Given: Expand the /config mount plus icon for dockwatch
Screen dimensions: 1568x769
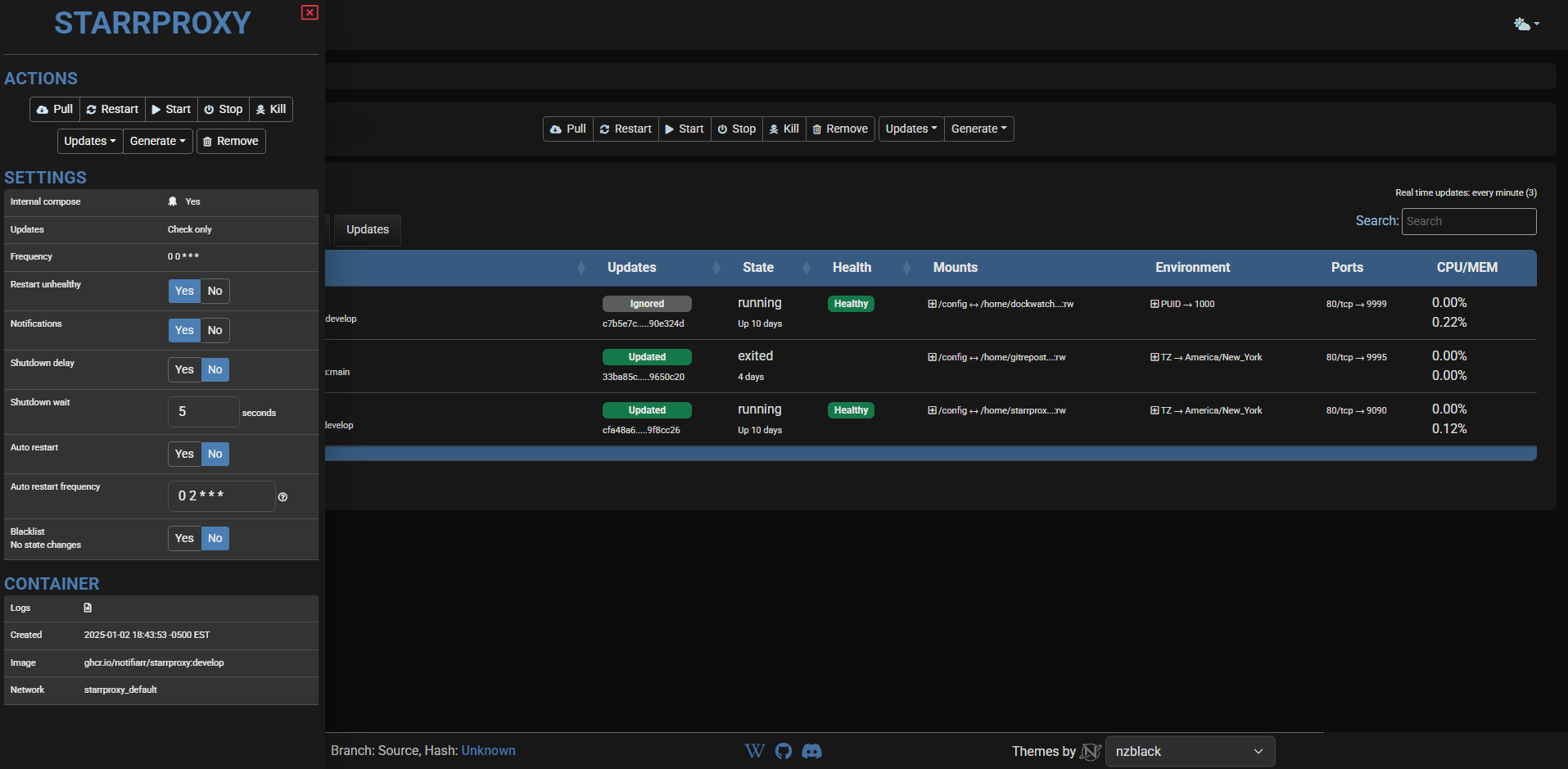Looking at the screenshot, I should pos(932,304).
